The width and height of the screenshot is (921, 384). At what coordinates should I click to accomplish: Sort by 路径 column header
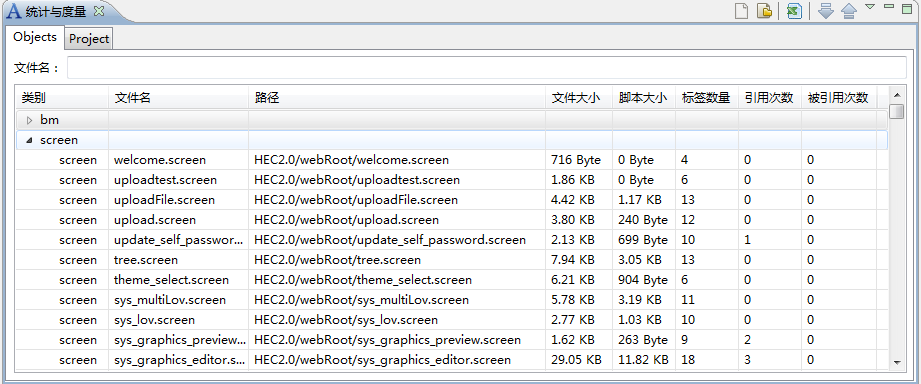[x=396, y=97]
